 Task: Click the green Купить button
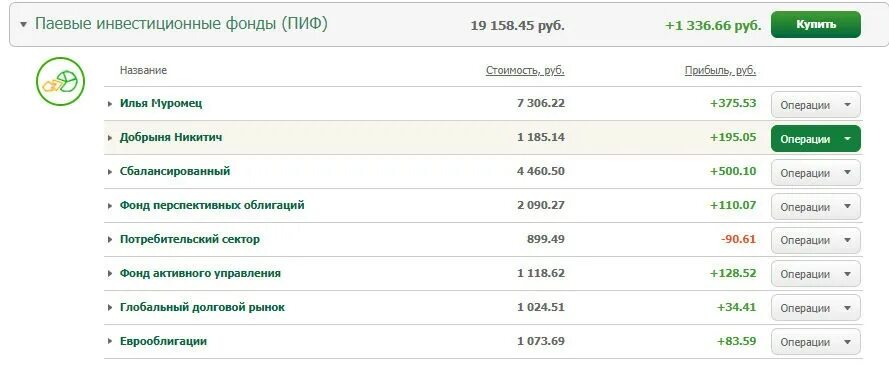click(815, 25)
